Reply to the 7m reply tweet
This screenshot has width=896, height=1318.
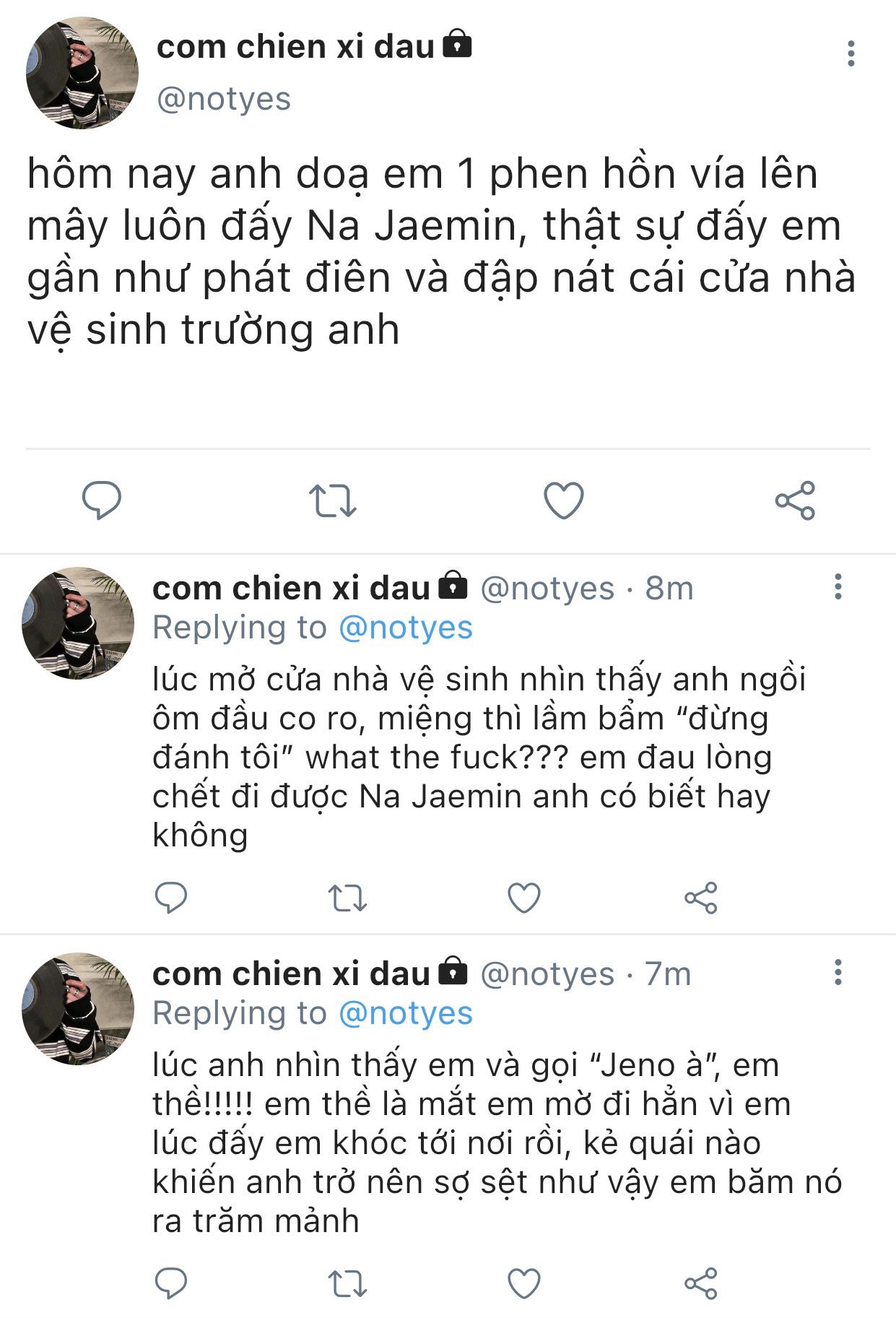pyautogui.click(x=171, y=1283)
